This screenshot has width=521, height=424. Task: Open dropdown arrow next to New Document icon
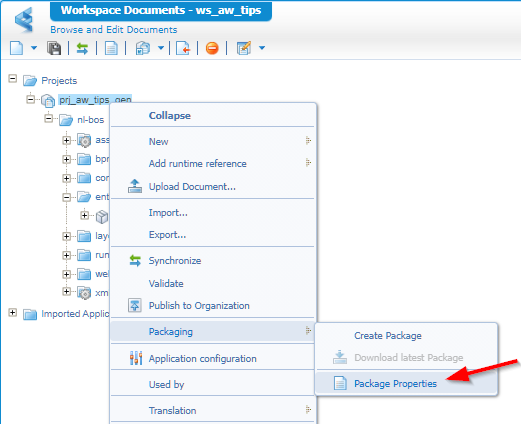[x=34, y=48]
